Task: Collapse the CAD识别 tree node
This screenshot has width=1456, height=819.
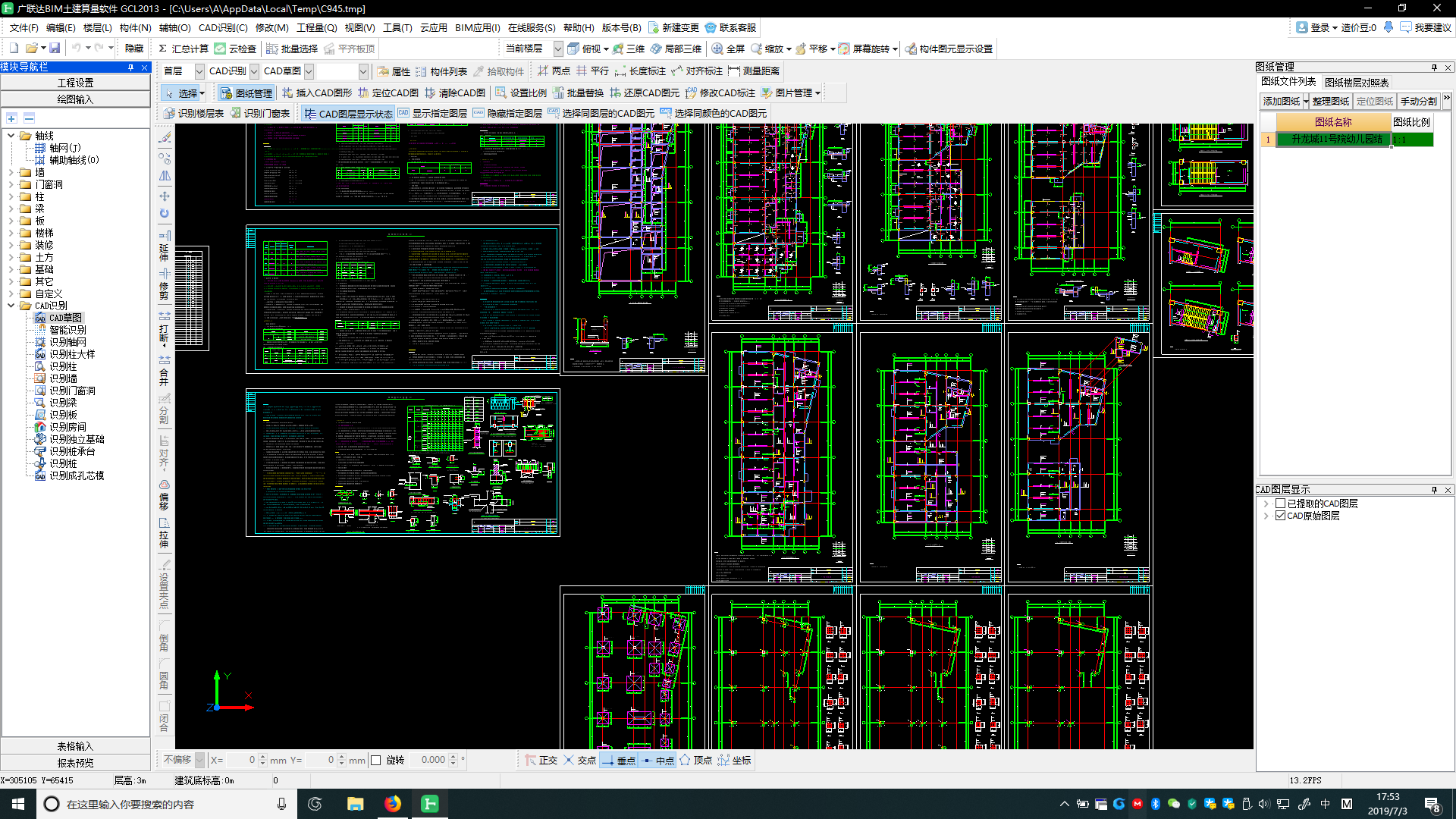Action: [x=11, y=306]
